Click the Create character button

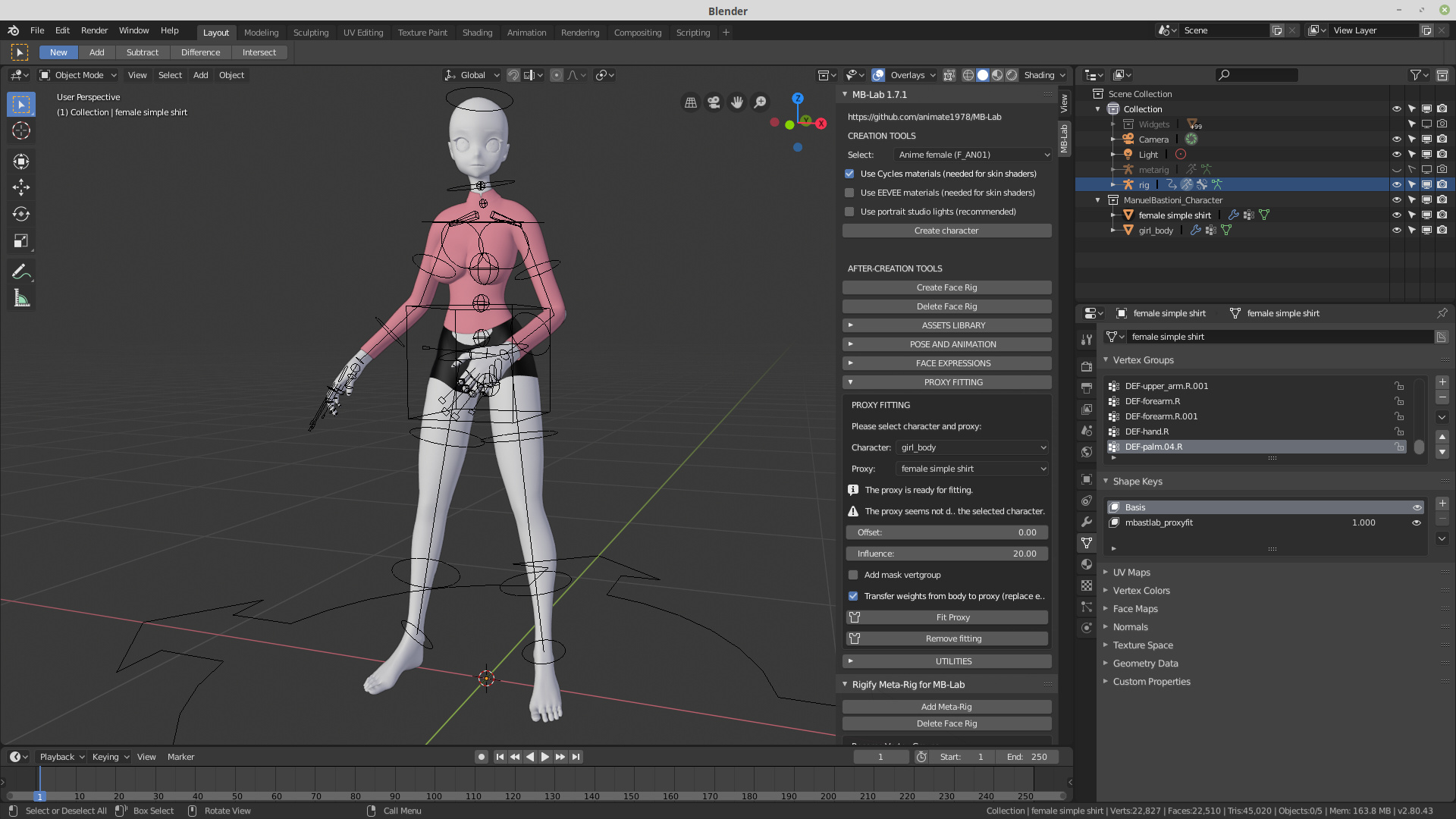tap(946, 231)
